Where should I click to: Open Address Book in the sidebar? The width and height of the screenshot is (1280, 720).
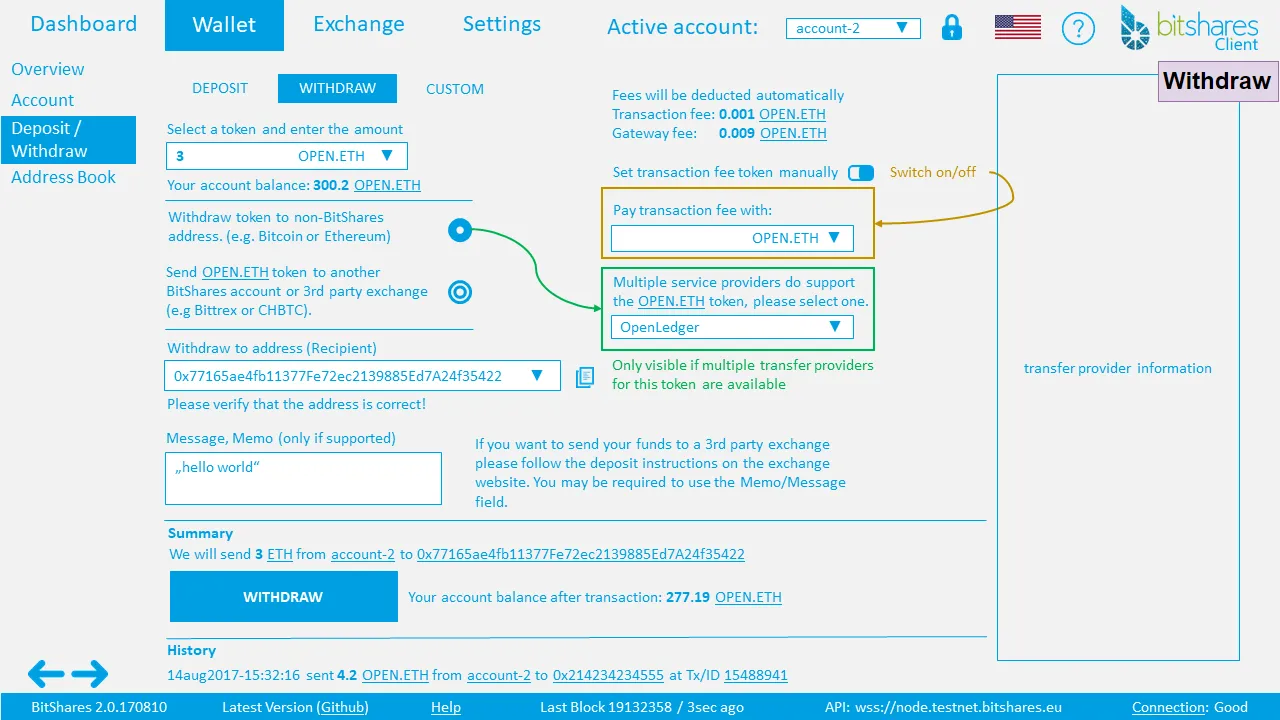pyautogui.click(x=63, y=177)
